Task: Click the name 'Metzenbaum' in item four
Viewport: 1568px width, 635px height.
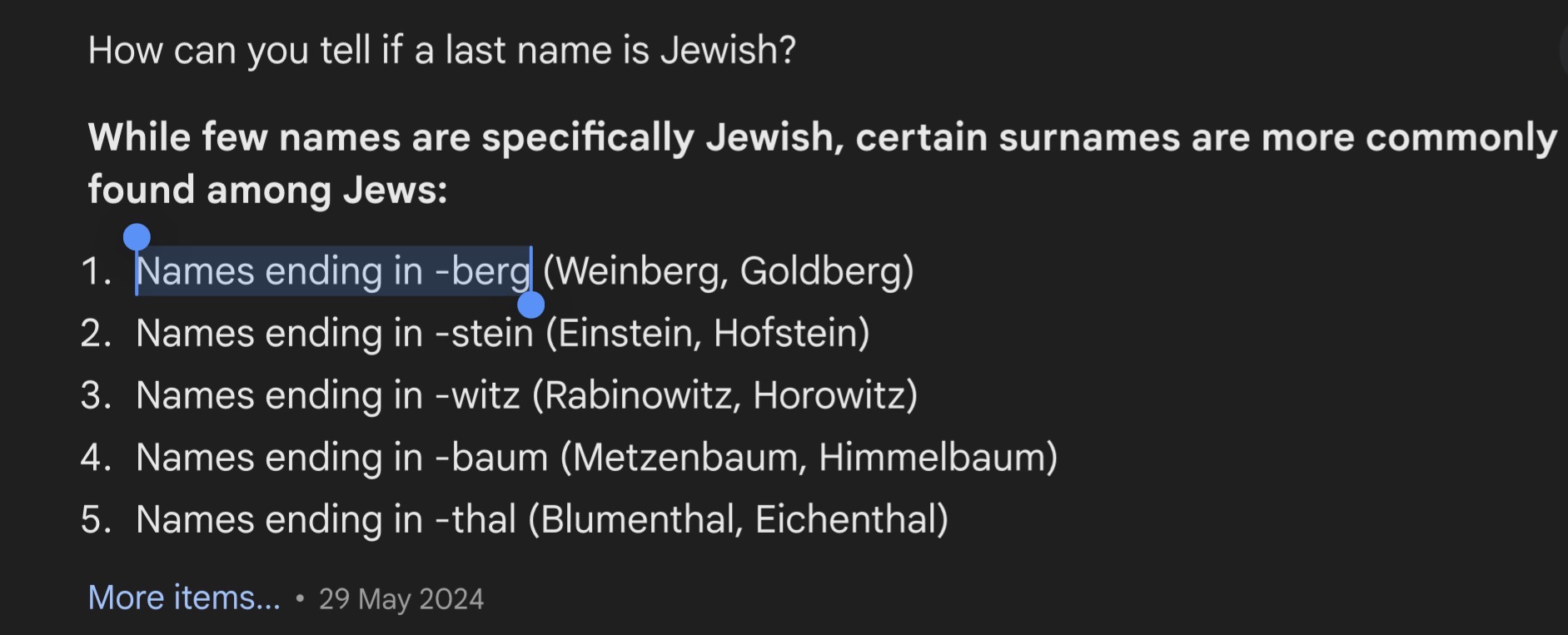Action: tap(689, 458)
